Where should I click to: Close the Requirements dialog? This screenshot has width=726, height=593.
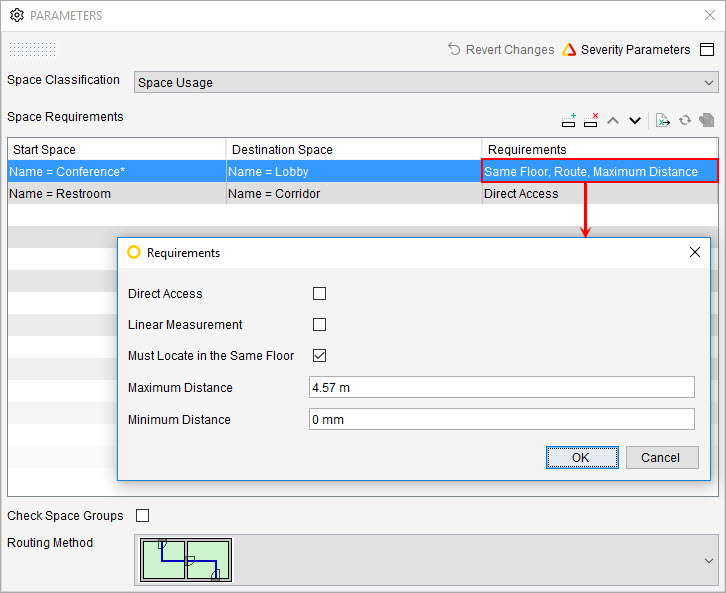(695, 252)
